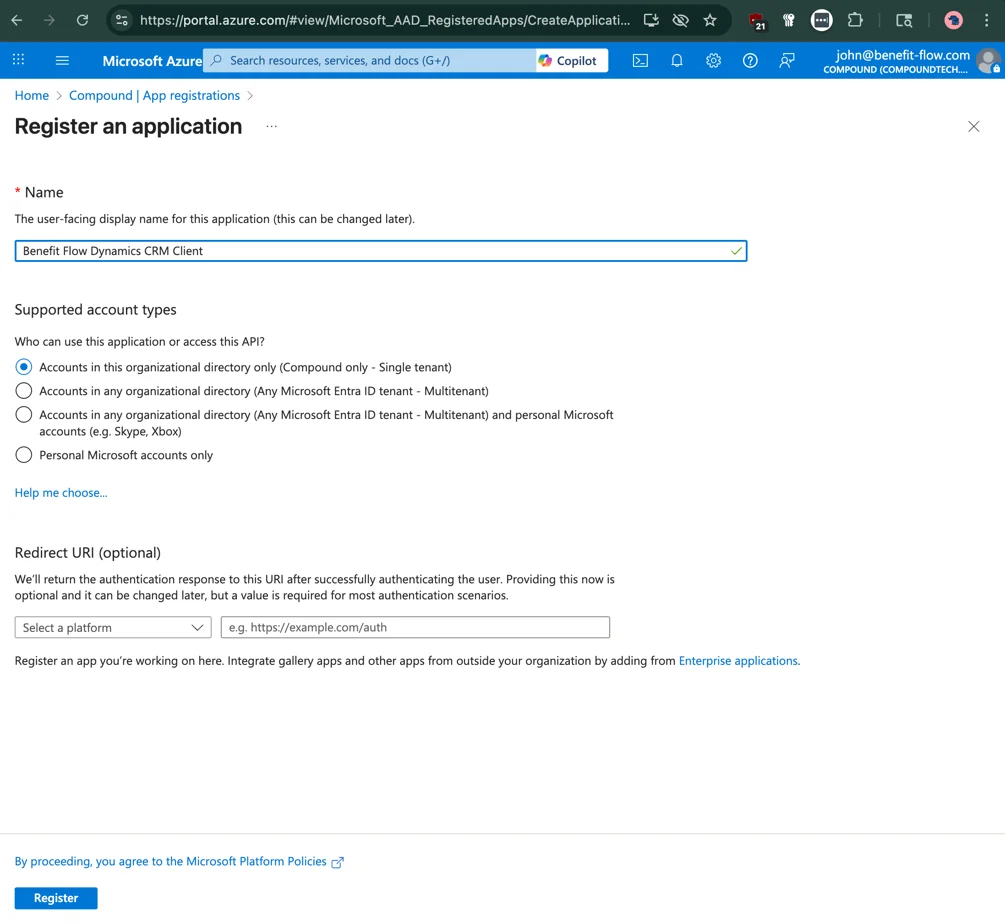Open the Feedback icon in Azure header
This screenshot has height=924, width=1005.
coord(787,60)
